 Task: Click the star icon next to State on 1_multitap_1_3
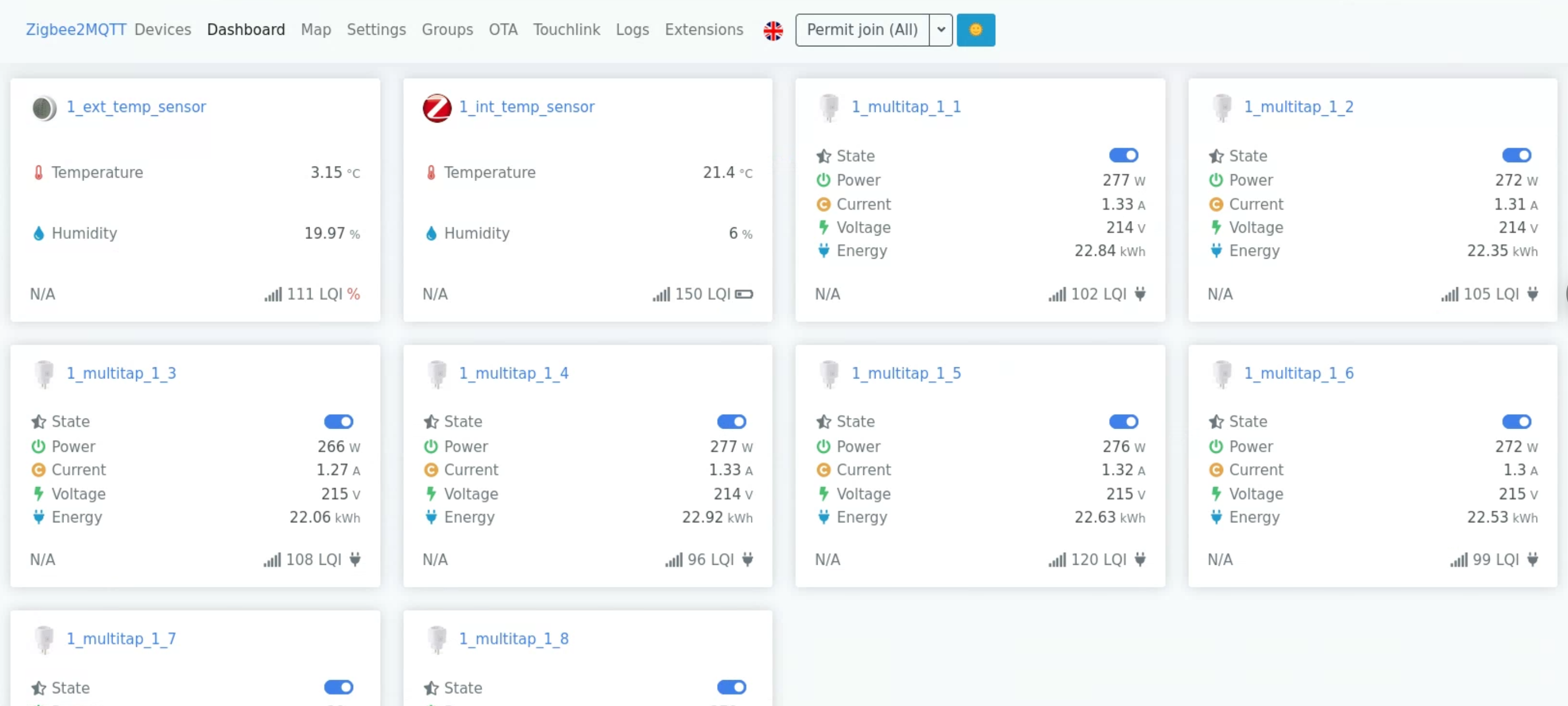point(39,422)
